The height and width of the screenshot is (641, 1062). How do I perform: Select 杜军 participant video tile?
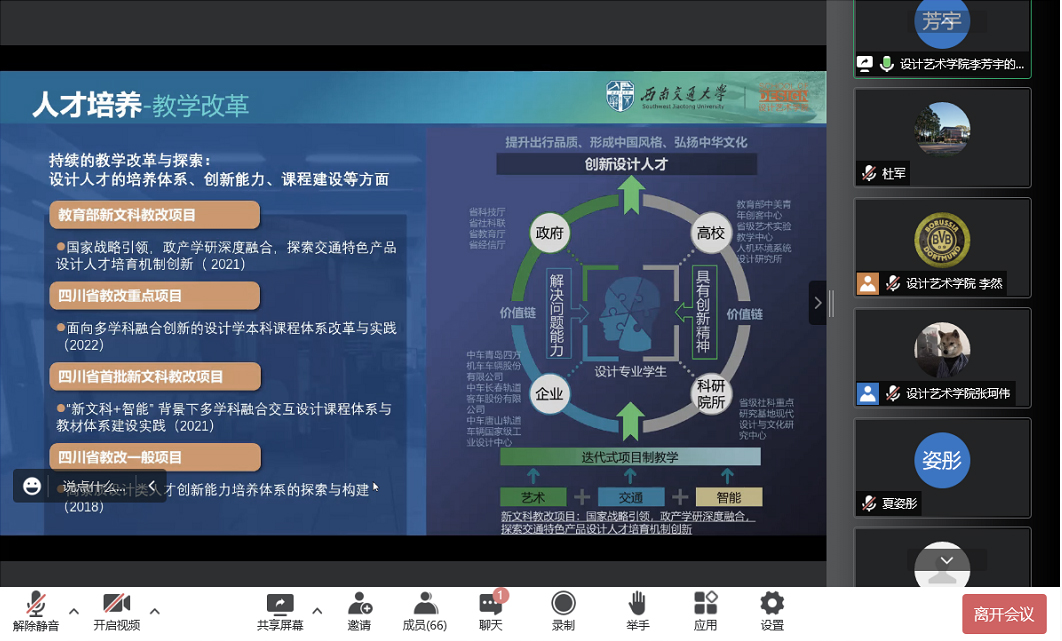(x=942, y=138)
